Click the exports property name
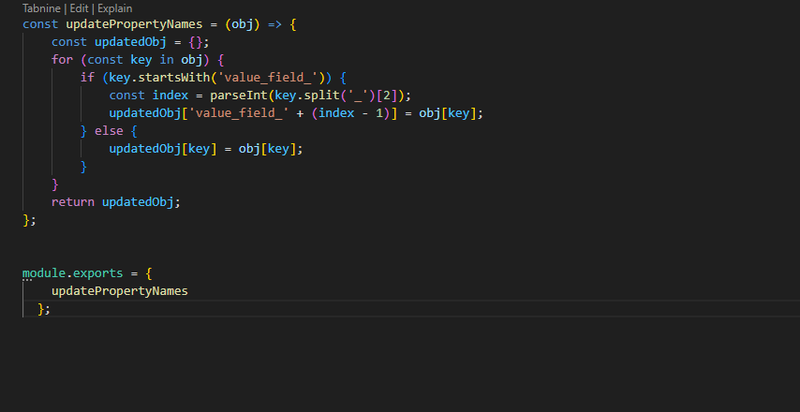Screen dimensions: 800x412 [98, 273]
